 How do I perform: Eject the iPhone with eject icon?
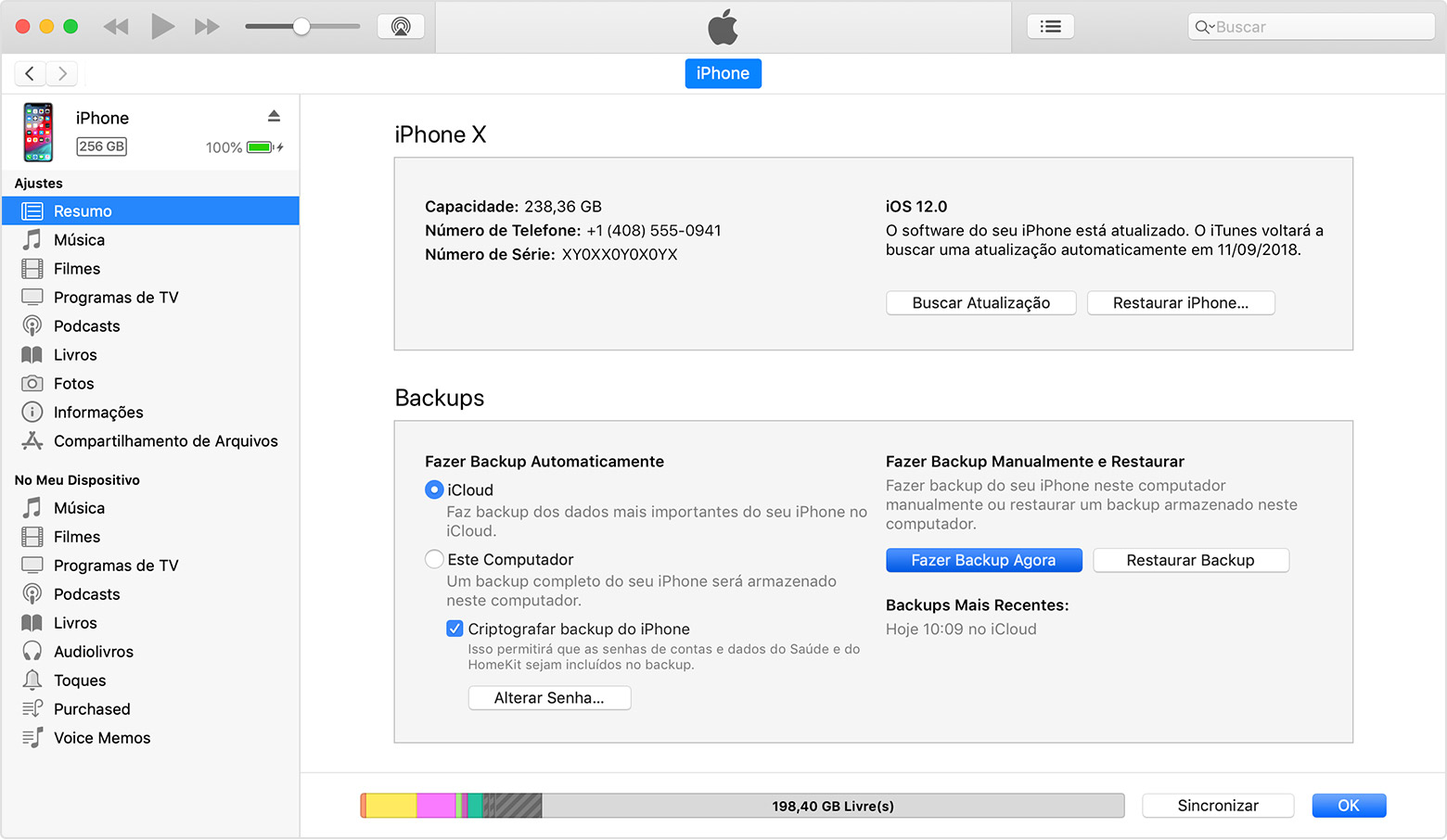(274, 116)
